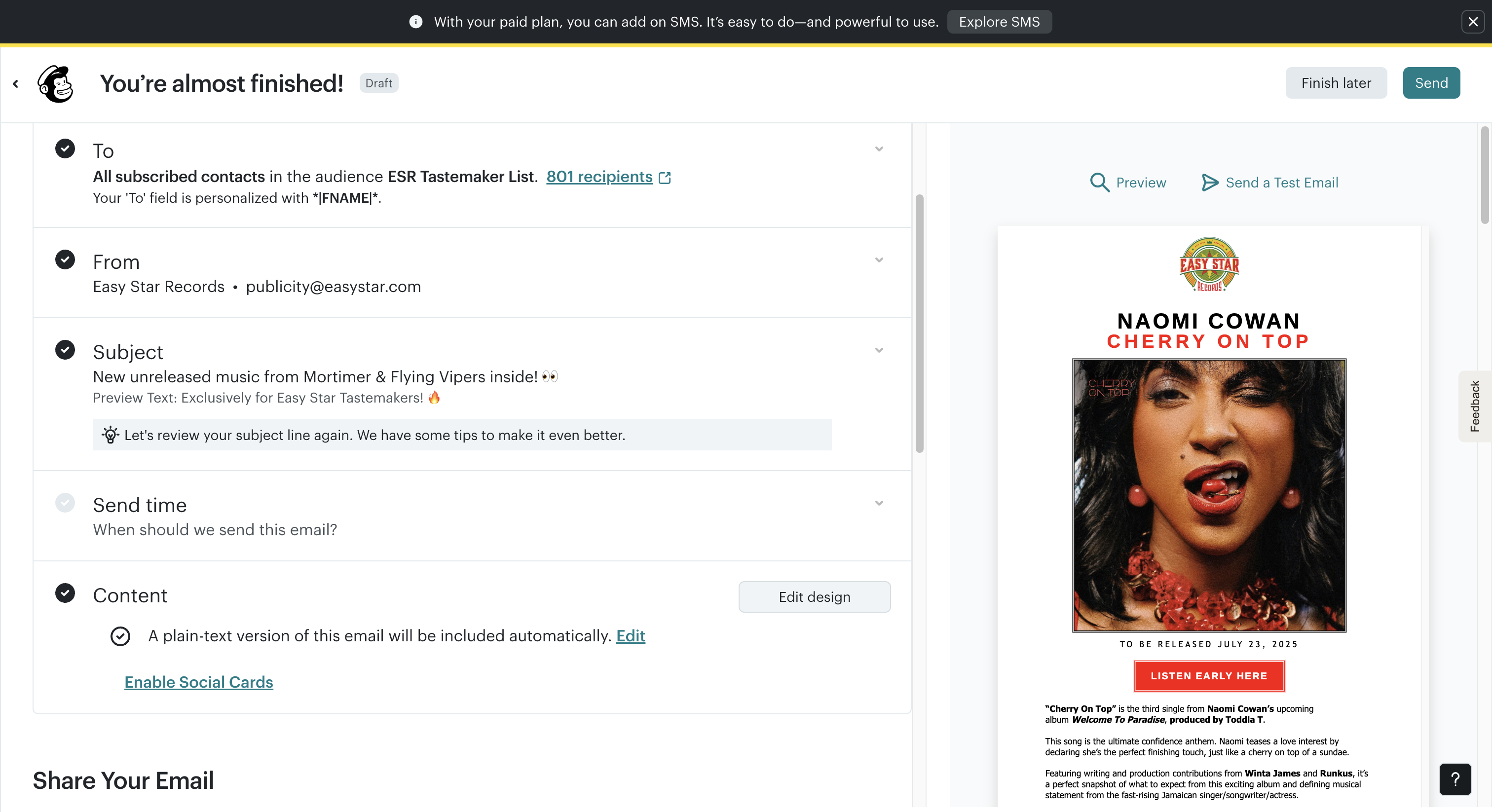1492x812 pixels.
Task: Click 'All subscribed contacts' audience text
Action: [179, 177]
